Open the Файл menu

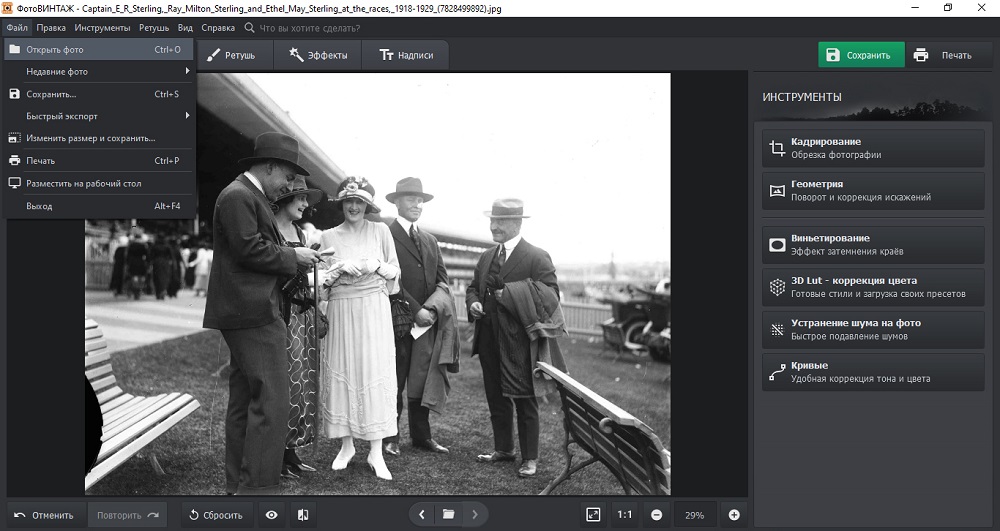[17, 28]
